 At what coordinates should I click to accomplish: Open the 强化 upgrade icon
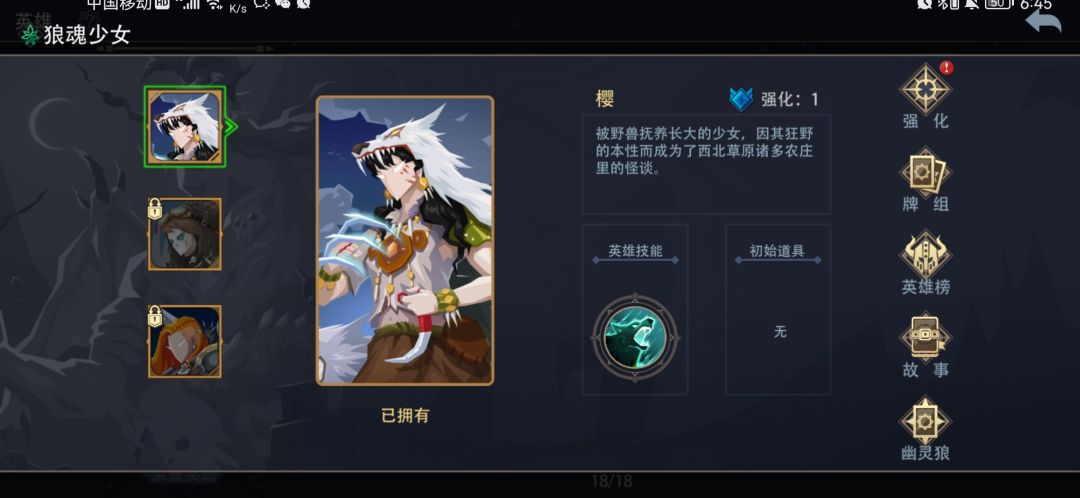926,88
